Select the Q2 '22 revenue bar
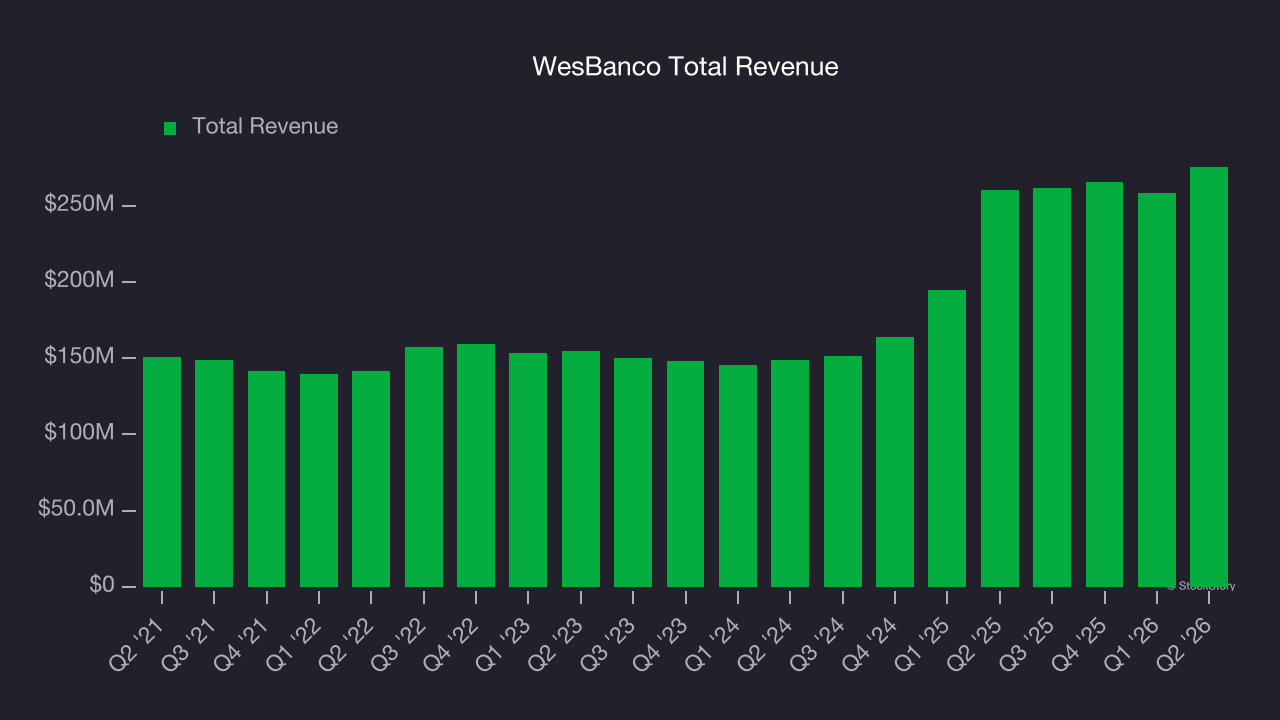The height and width of the screenshot is (720, 1280). tap(371, 479)
